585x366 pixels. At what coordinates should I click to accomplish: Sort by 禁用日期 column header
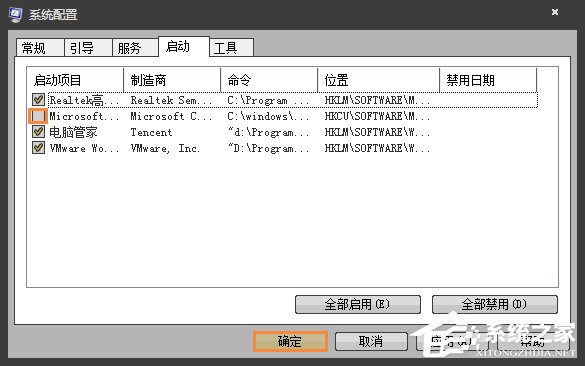(x=488, y=80)
